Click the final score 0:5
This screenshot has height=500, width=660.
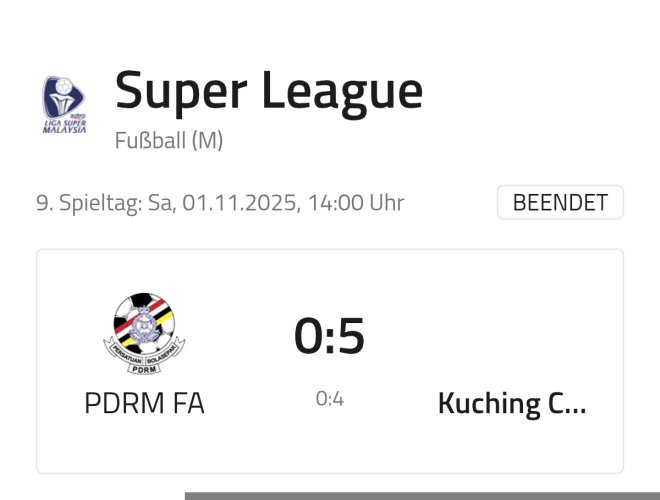click(329, 336)
